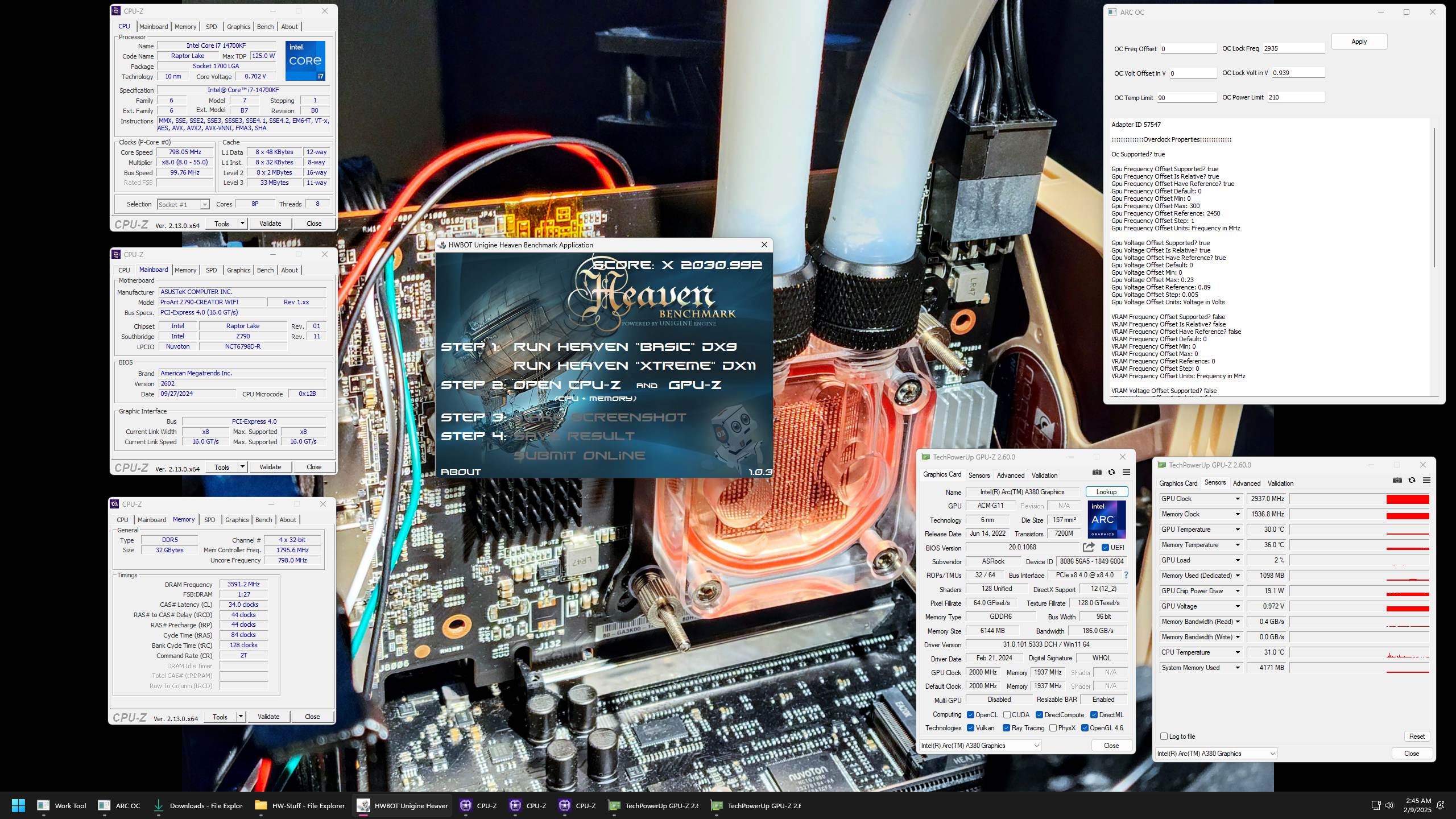1456x819 pixels.
Task: Switch to the Sensors tab in GPU-Z Graphics Card window
Action: (979, 475)
